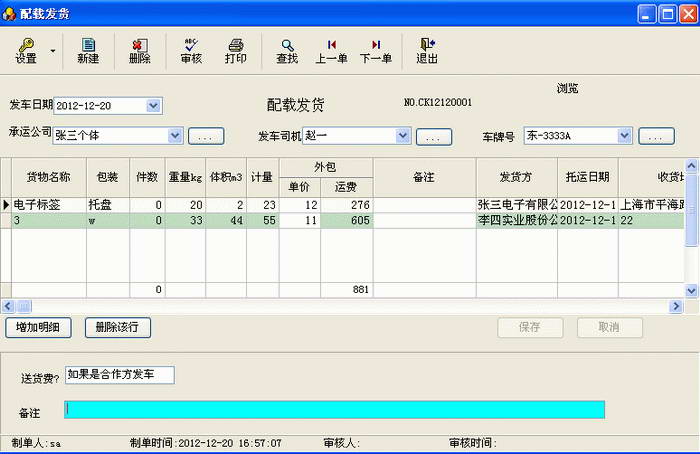Click the 托运日期 column header
The height and width of the screenshot is (454, 700).
(x=588, y=177)
